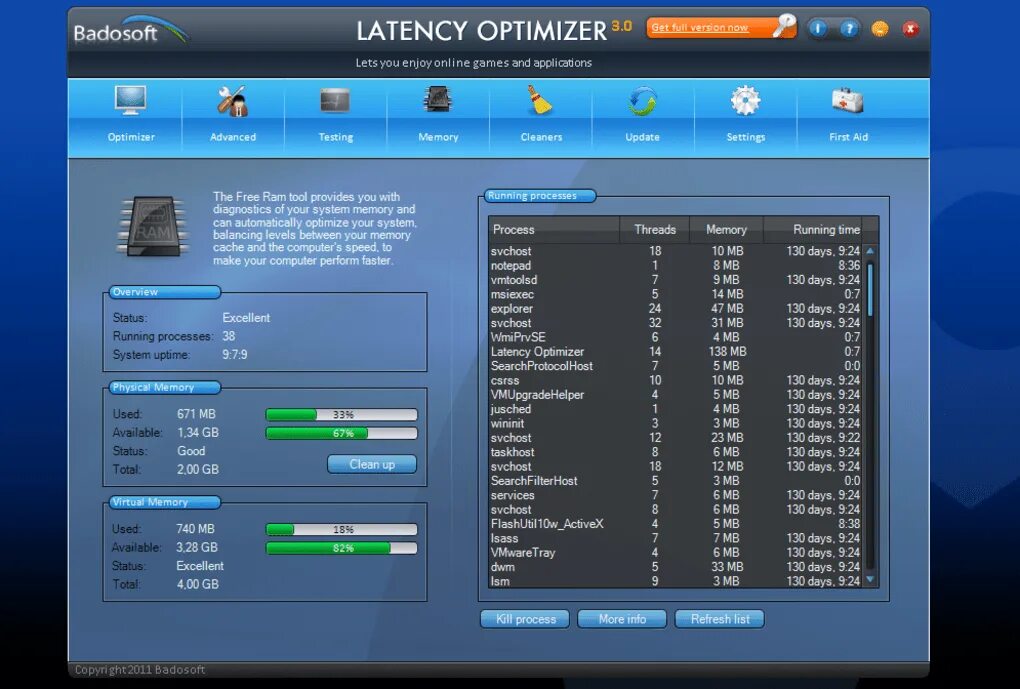This screenshot has width=1020, height=689.
Task: Open the Memory chip icon
Action: point(438,101)
